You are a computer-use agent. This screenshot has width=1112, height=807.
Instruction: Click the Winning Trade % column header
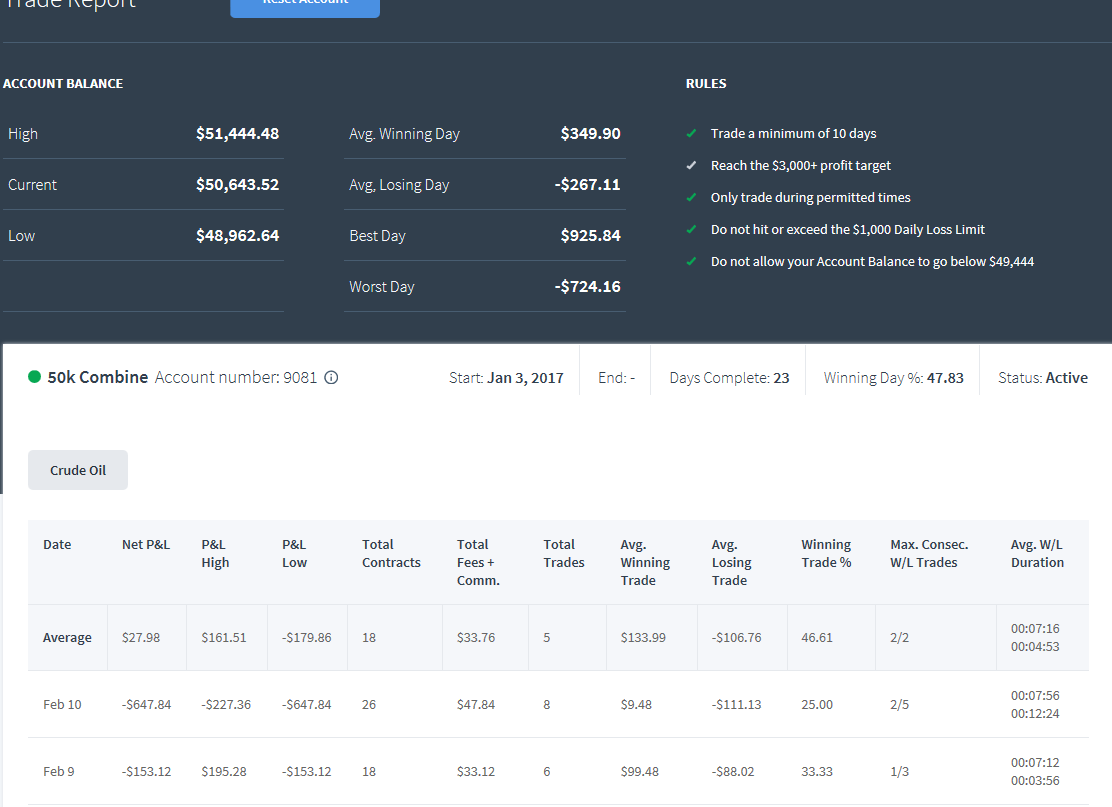click(x=826, y=553)
